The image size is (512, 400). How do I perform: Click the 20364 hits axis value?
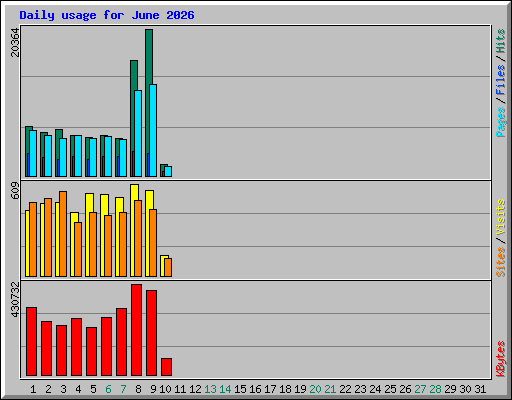point(15,42)
